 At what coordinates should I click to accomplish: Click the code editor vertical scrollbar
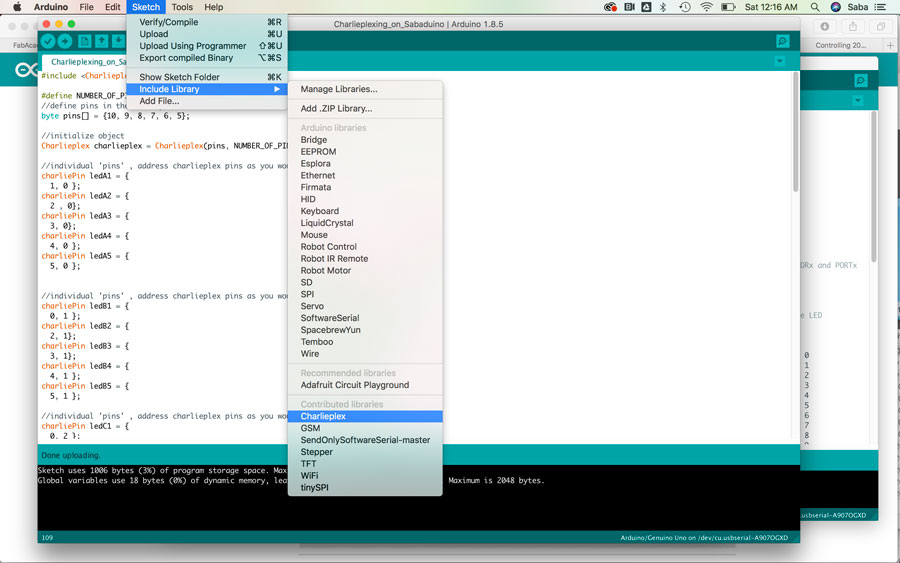point(795,133)
